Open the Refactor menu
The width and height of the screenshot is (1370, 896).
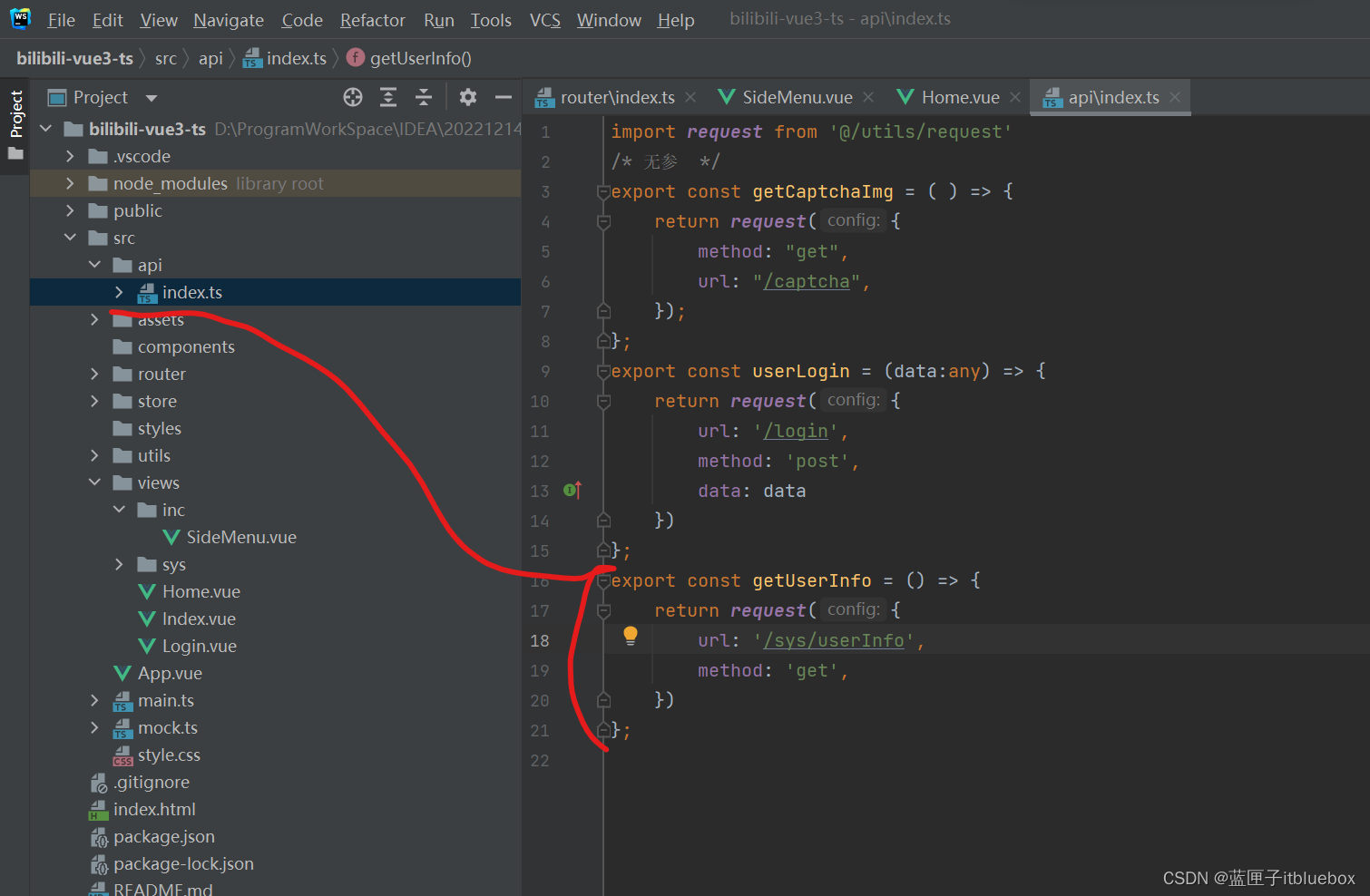tap(372, 20)
